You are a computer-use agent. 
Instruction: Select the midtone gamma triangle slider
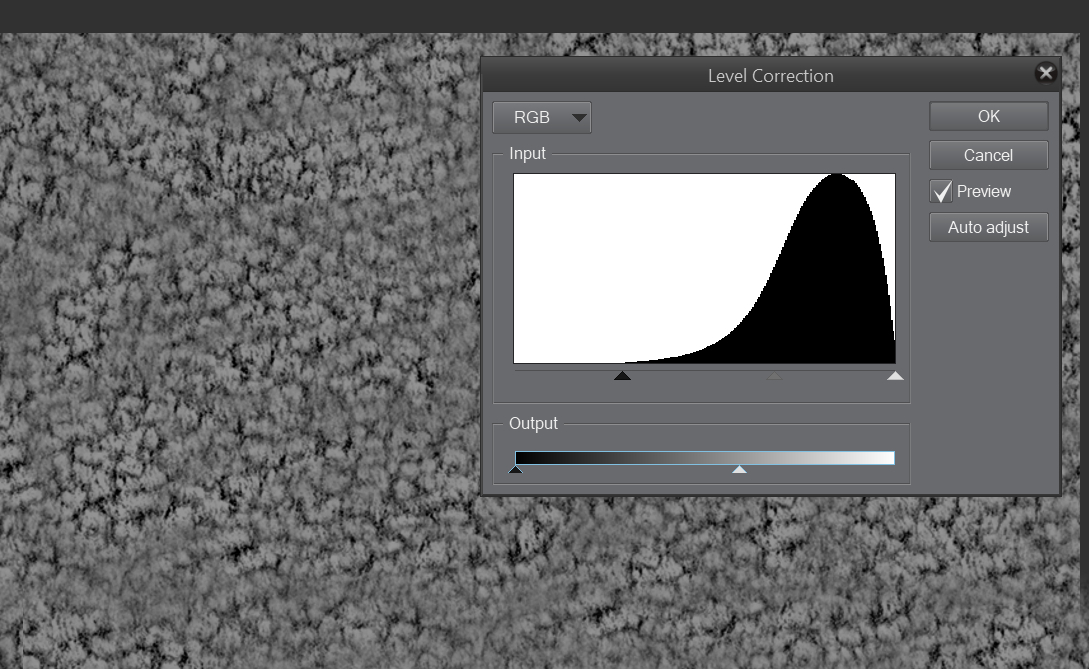coord(773,375)
